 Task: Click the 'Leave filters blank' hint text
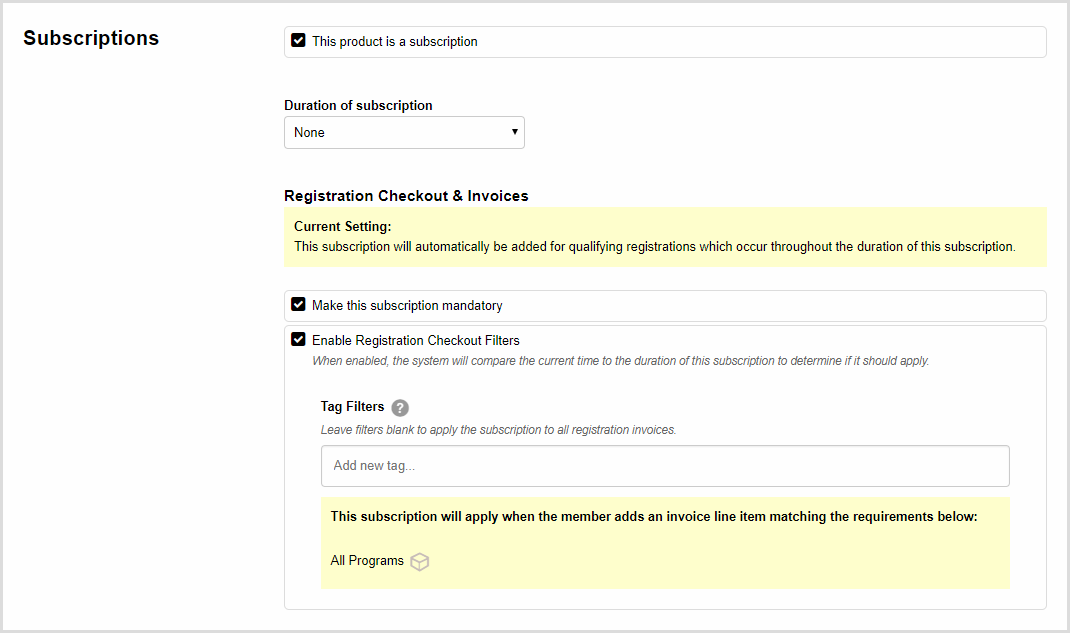coord(498,430)
